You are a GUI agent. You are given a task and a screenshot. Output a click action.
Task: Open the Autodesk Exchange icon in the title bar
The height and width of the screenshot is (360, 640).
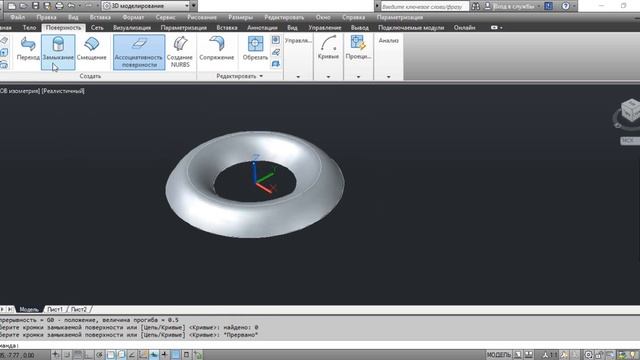(x=548, y=6)
